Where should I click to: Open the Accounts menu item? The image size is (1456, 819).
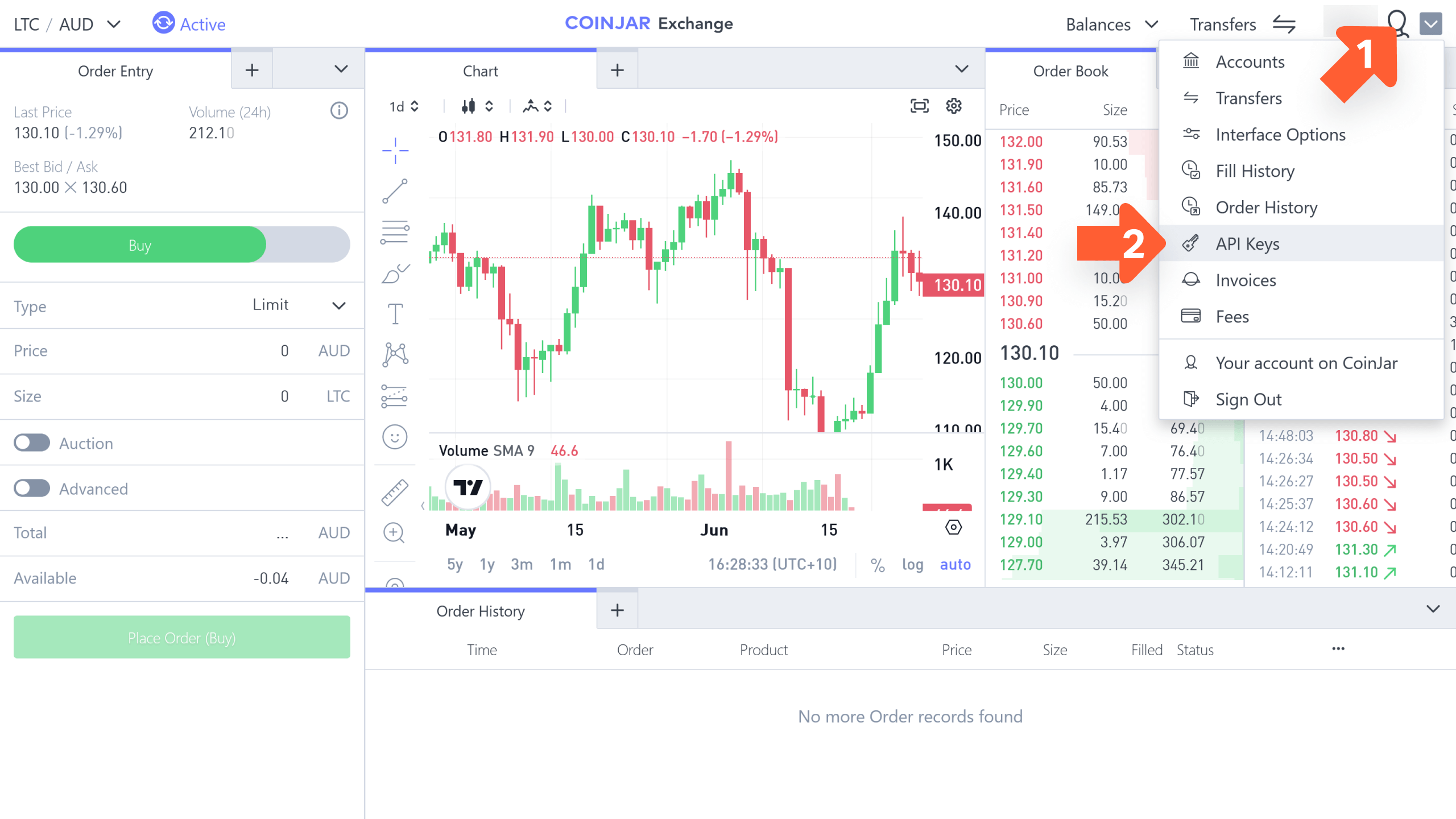click(1249, 61)
